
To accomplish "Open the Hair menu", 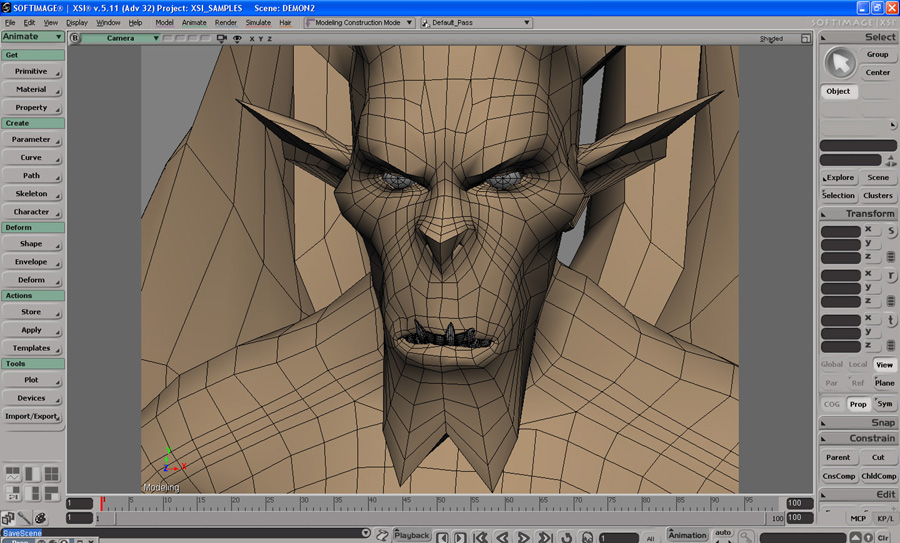I will click(285, 23).
